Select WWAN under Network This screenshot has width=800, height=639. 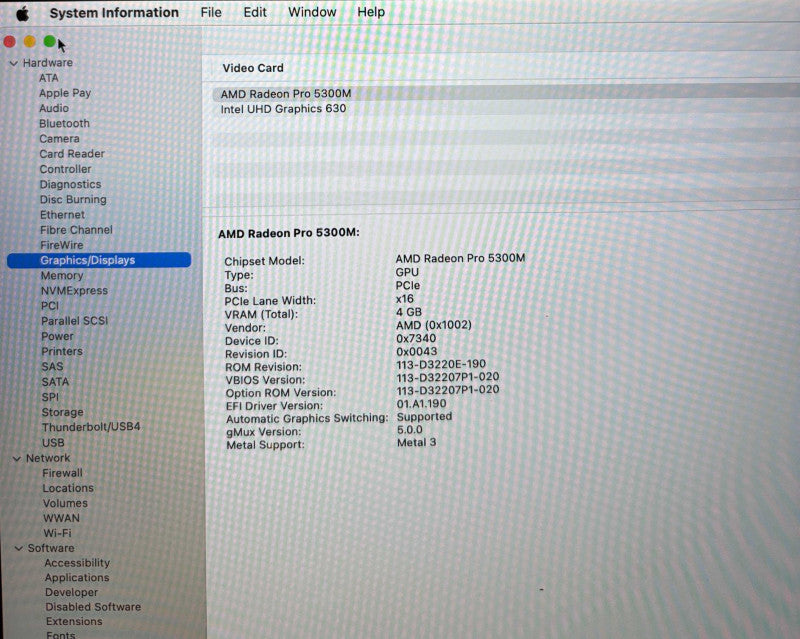coord(61,518)
